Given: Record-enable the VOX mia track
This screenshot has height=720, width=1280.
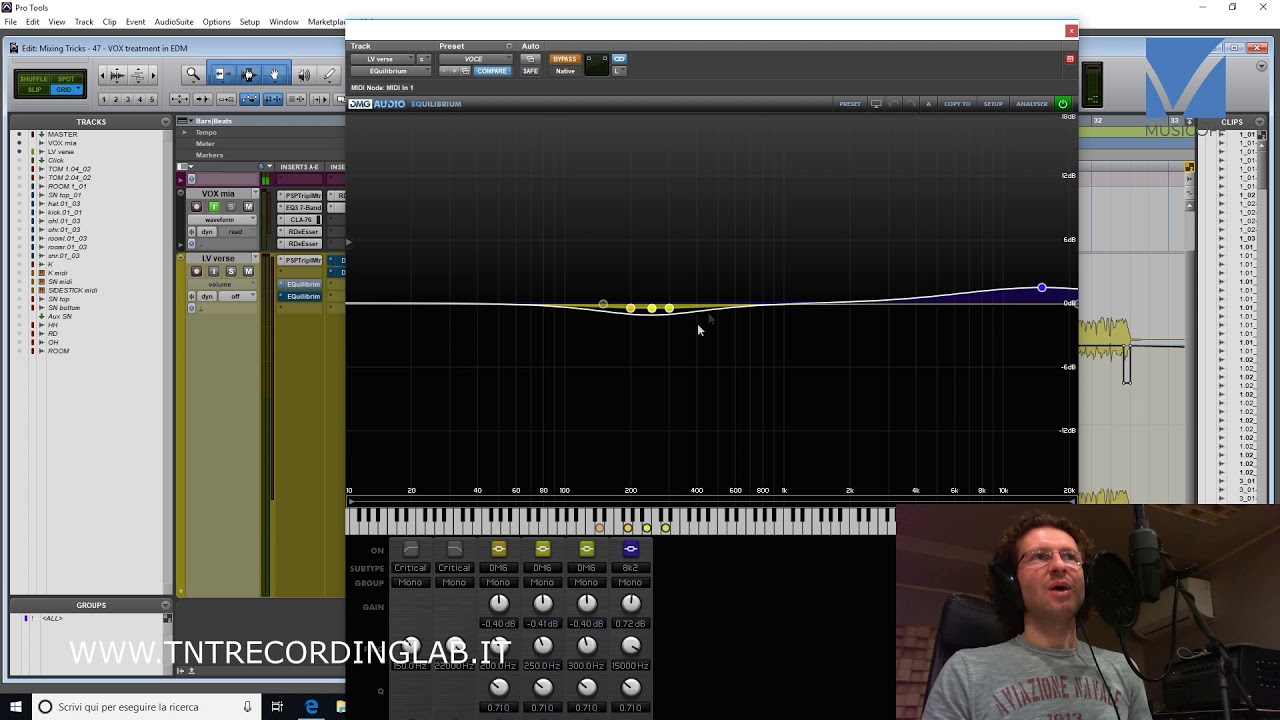Looking at the screenshot, I should (196, 207).
